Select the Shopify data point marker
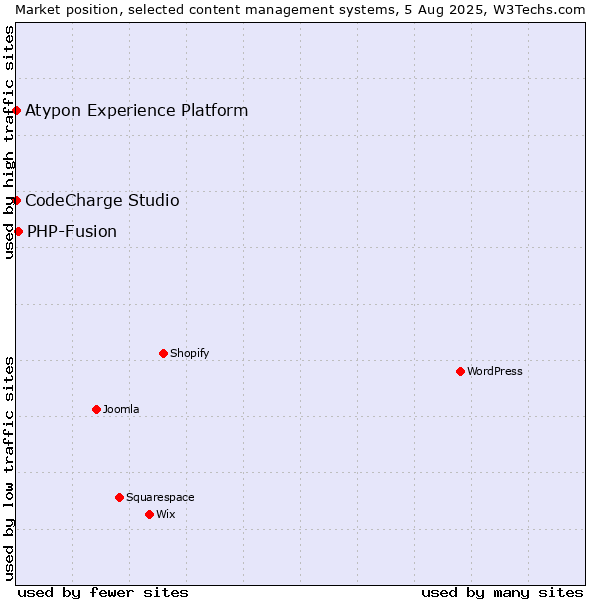Screen dimensions: 600x600 163,354
